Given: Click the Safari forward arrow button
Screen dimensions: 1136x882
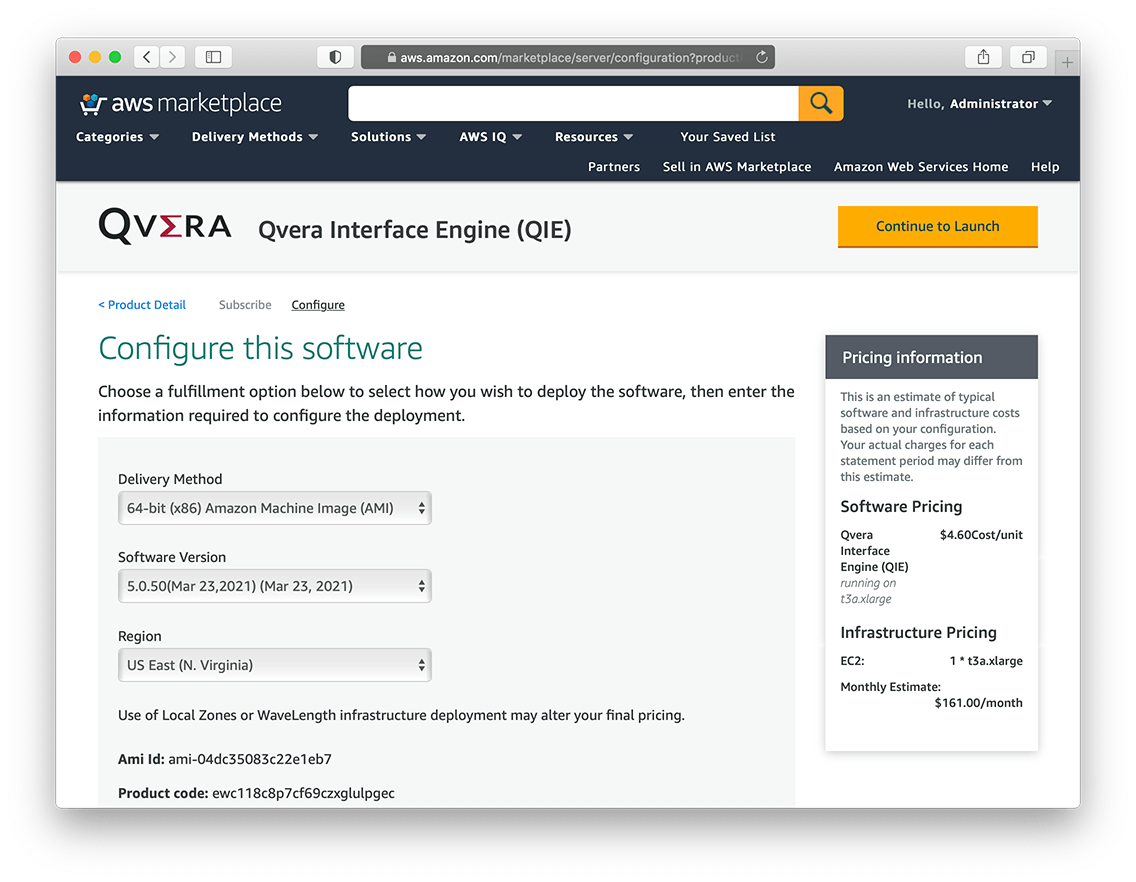Looking at the screenshot, I should (x=173, y=57).
